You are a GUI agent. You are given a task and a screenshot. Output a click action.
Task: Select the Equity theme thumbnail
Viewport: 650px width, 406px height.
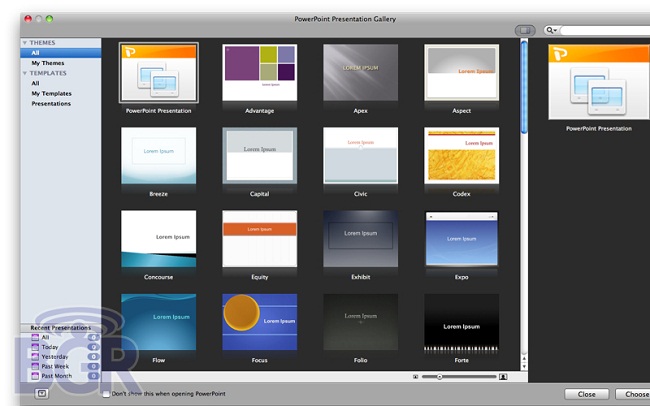coord(260,239)
